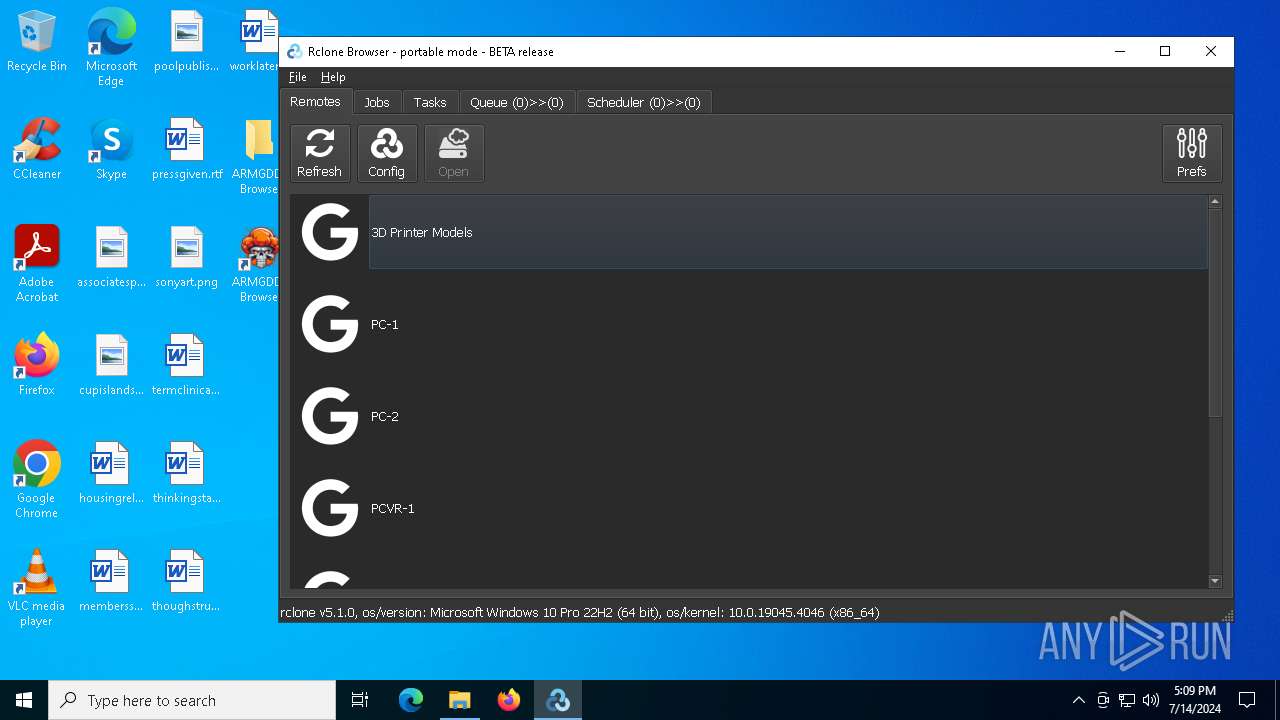1280x720 pixels.
Task: Open the Help menu
Action: tap(333, 77)
